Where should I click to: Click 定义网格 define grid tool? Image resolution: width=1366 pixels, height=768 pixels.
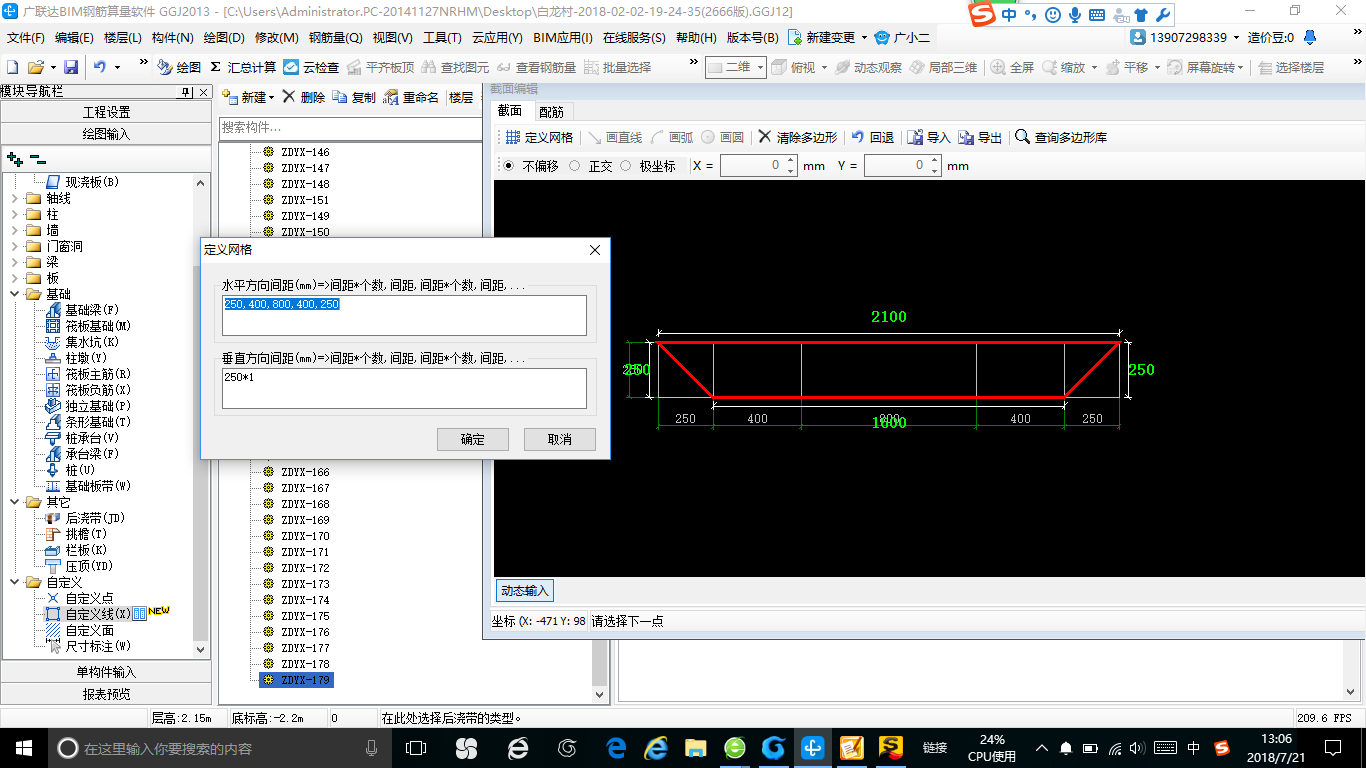tap(538, 137)
